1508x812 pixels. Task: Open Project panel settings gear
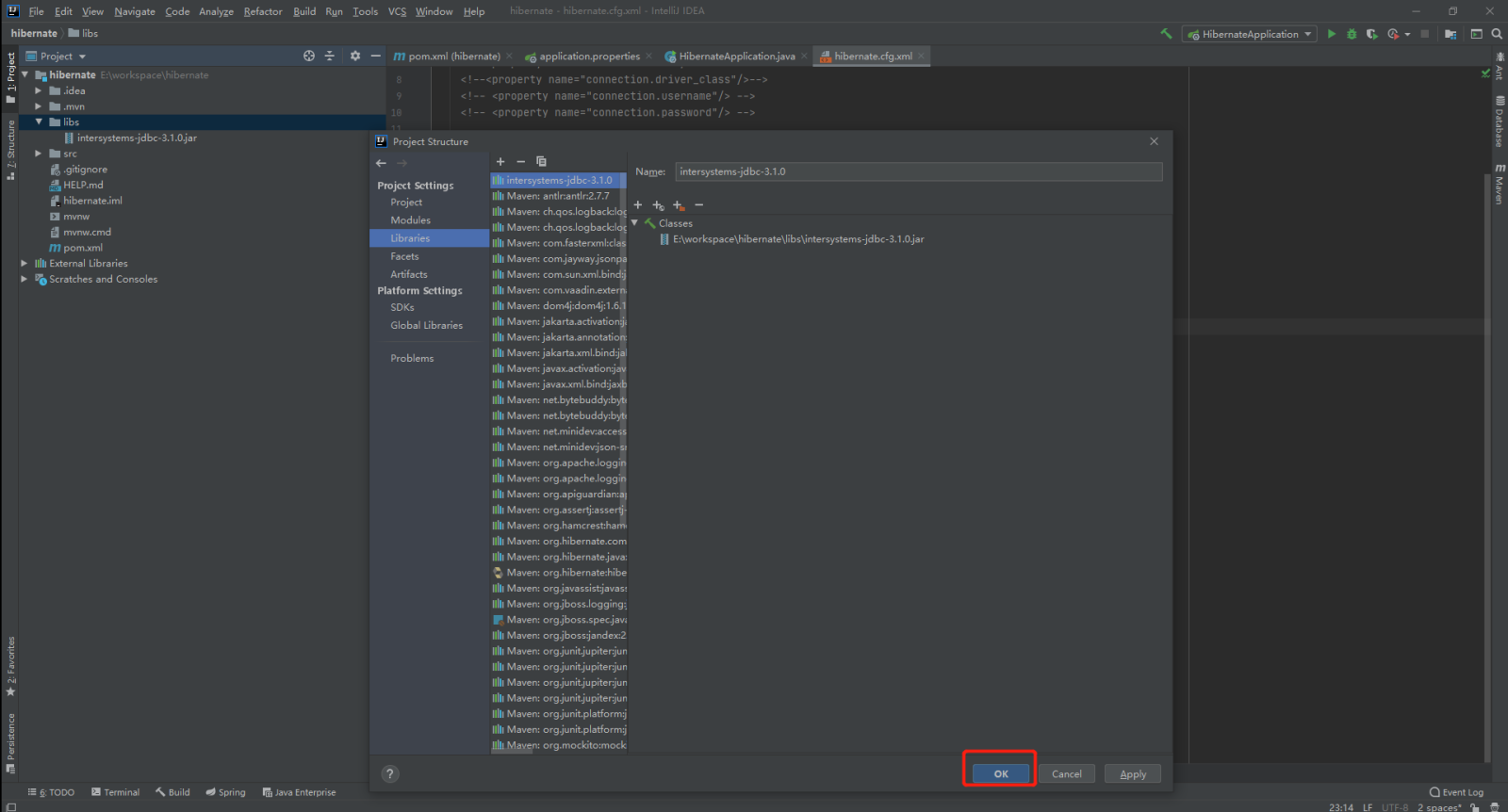coord(355,57)
